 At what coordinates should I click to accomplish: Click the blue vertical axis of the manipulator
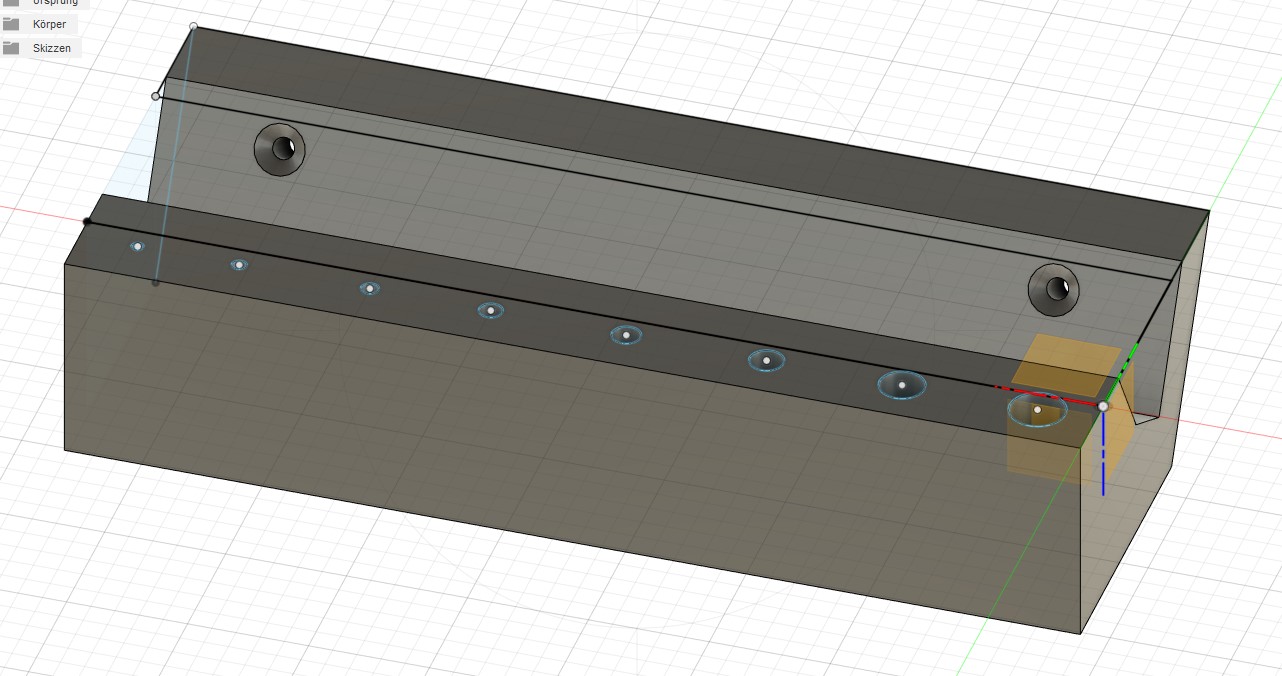pyautogui.click(x=1103, y=453)
